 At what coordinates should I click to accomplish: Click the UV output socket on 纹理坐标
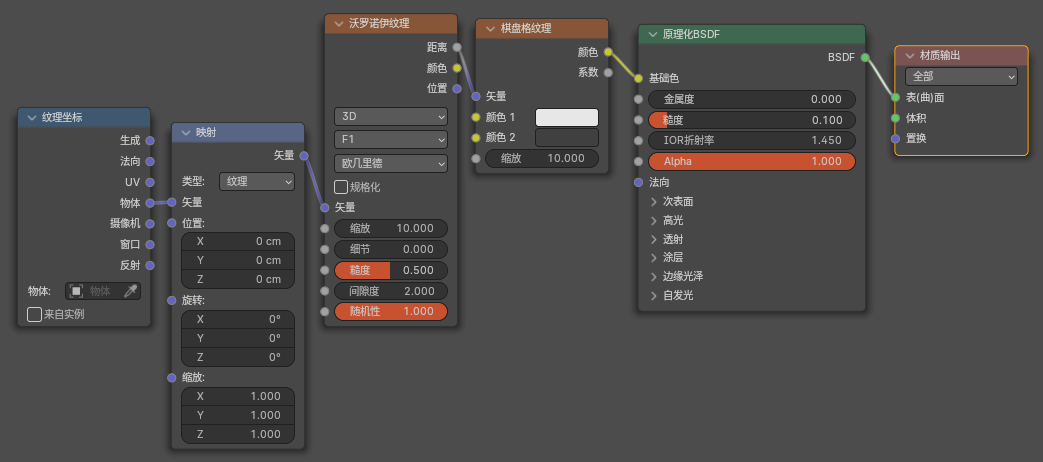tap(150, 182)
